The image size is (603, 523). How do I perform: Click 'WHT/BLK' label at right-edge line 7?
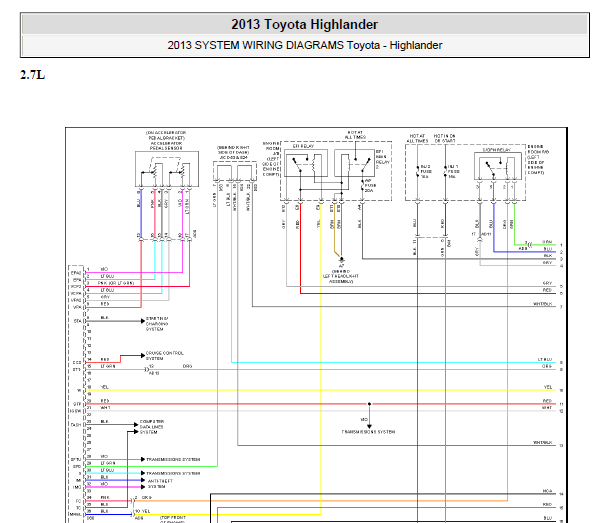pyautogui.click(x=542, y=304)
